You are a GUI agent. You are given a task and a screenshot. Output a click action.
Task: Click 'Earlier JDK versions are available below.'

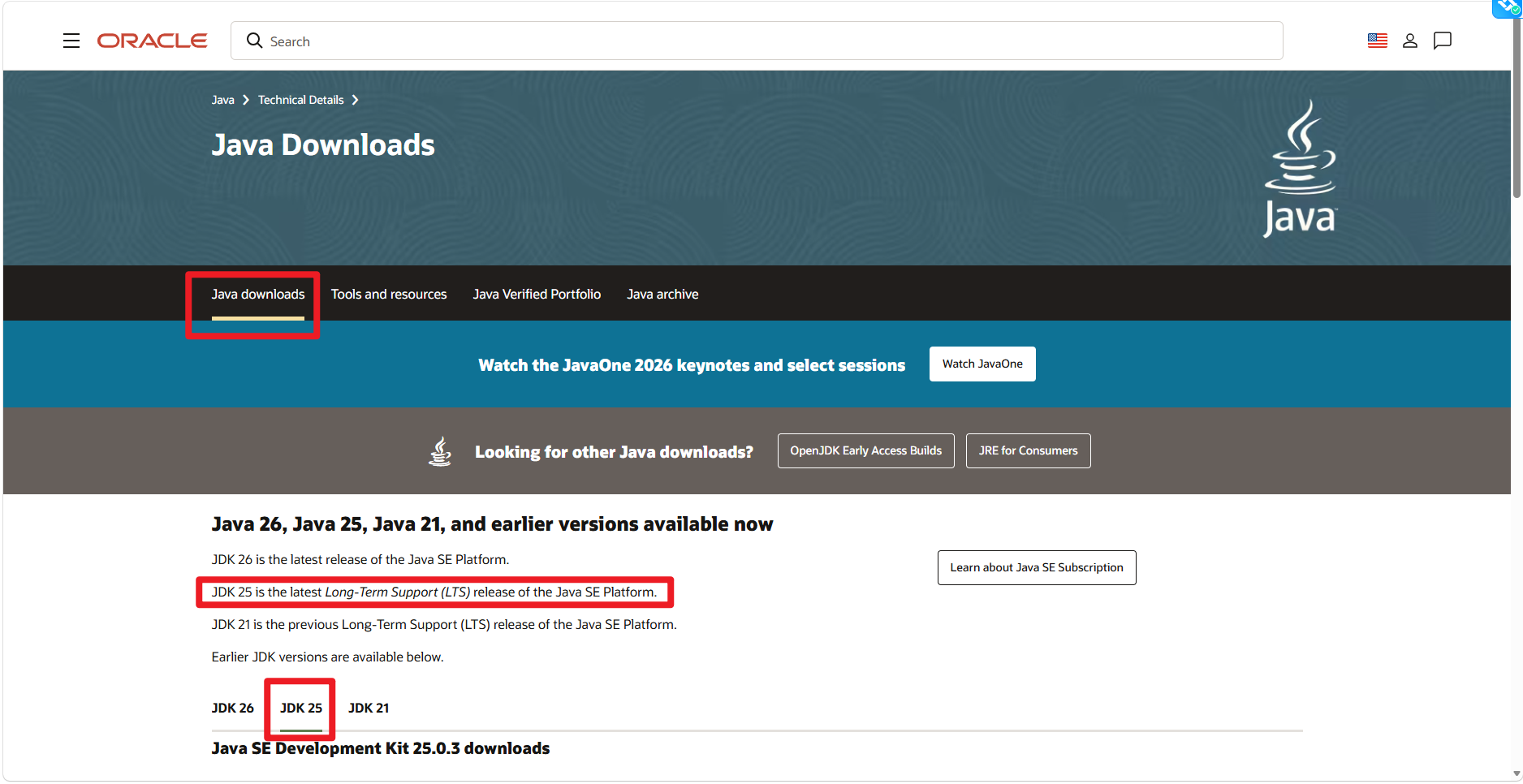(x=327, y=657)
